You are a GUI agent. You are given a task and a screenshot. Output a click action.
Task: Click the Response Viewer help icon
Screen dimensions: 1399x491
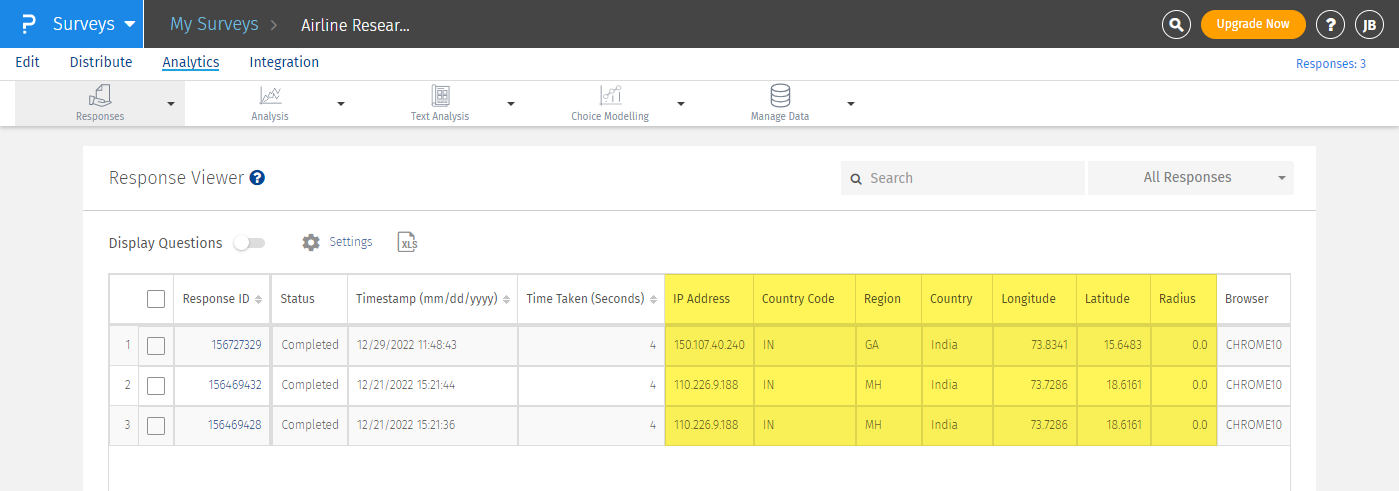257,178
